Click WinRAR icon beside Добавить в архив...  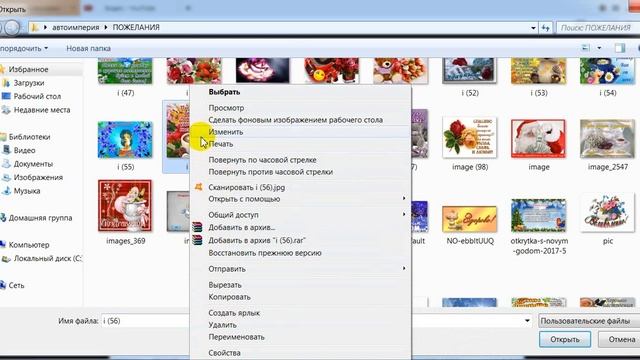pos(198,227)
